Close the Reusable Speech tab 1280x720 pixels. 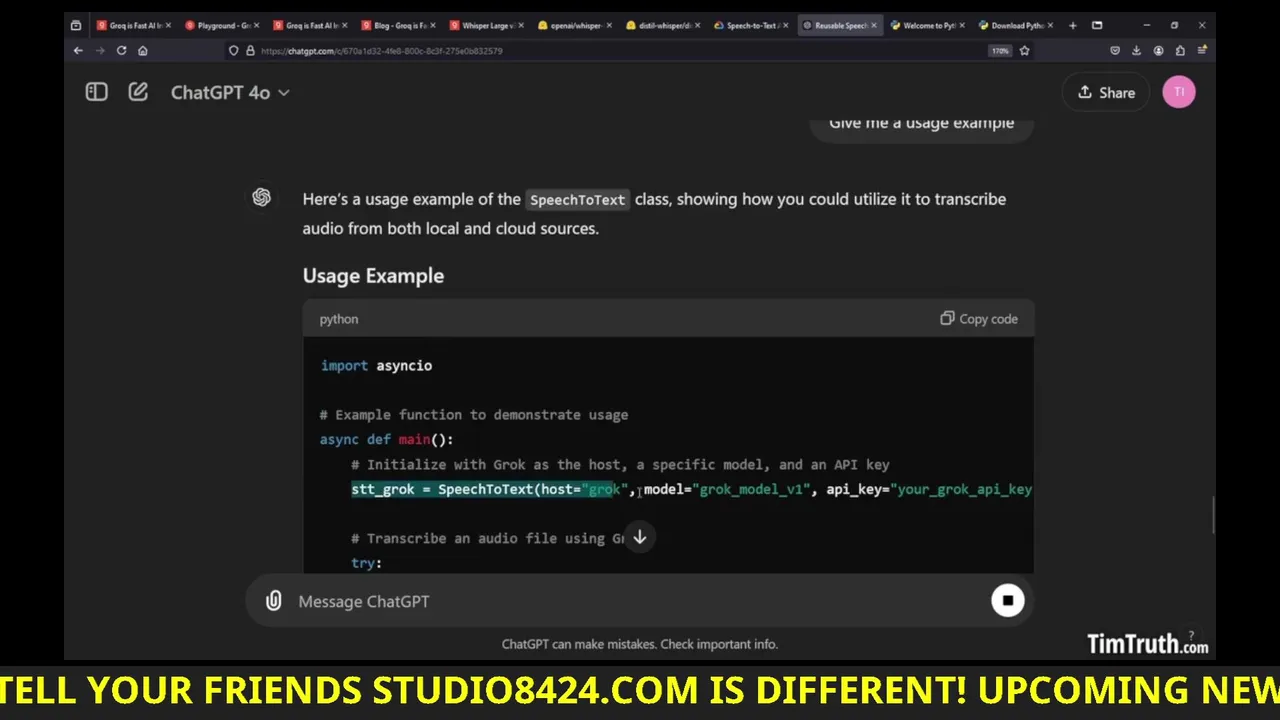(872, 26)
